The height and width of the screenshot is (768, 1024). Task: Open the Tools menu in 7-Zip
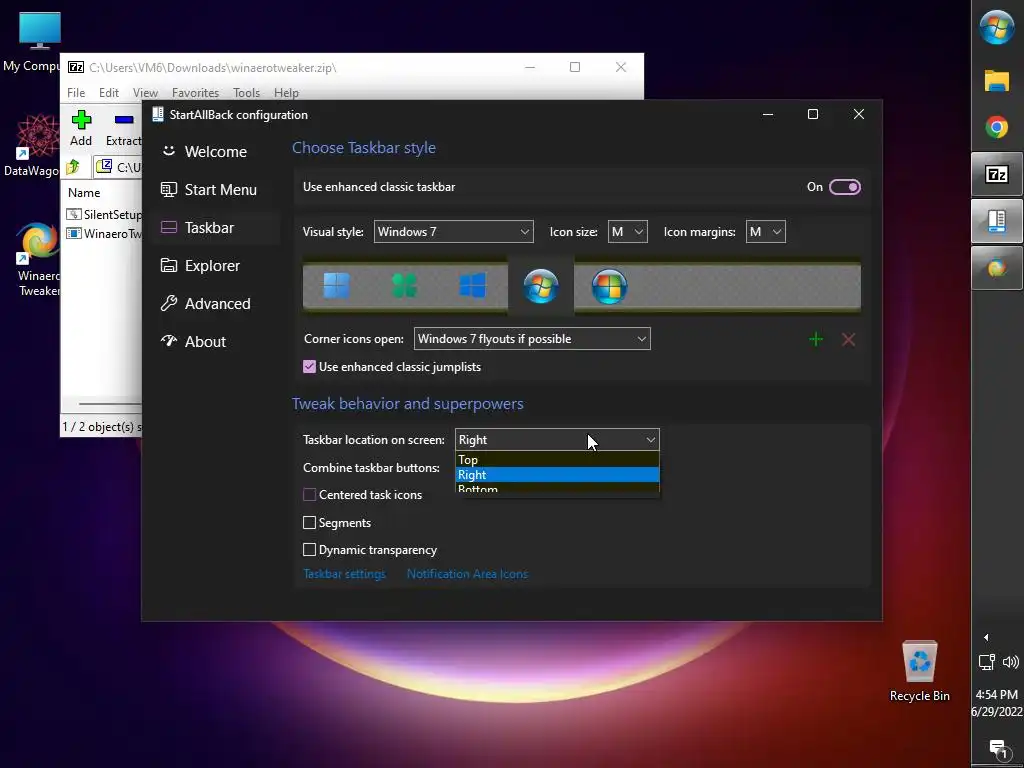pyautogui.click(x=246, y=93)
